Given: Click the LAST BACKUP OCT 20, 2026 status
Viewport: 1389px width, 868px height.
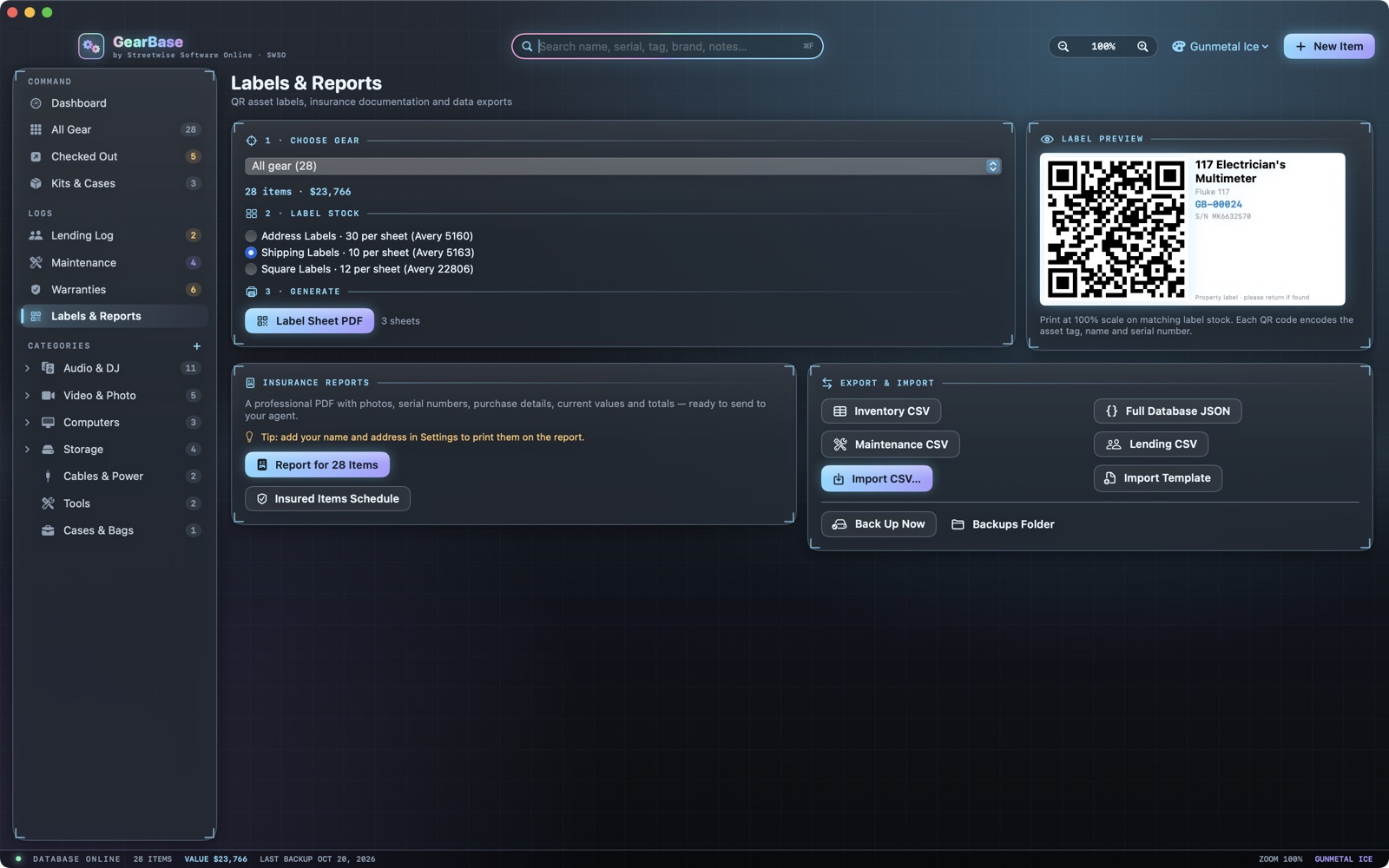Looking at the screenshot, I should click(x=318, y=859).
